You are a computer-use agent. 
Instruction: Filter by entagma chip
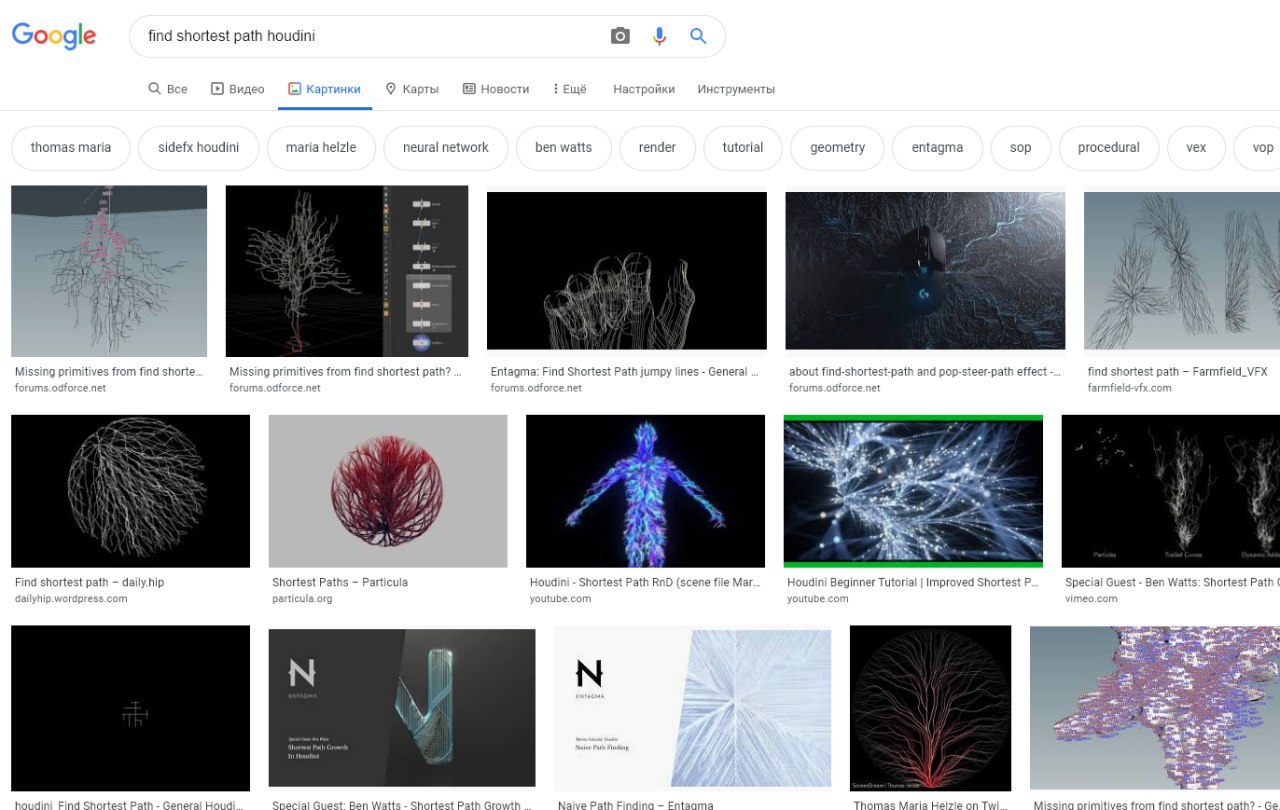coord(937,147)
